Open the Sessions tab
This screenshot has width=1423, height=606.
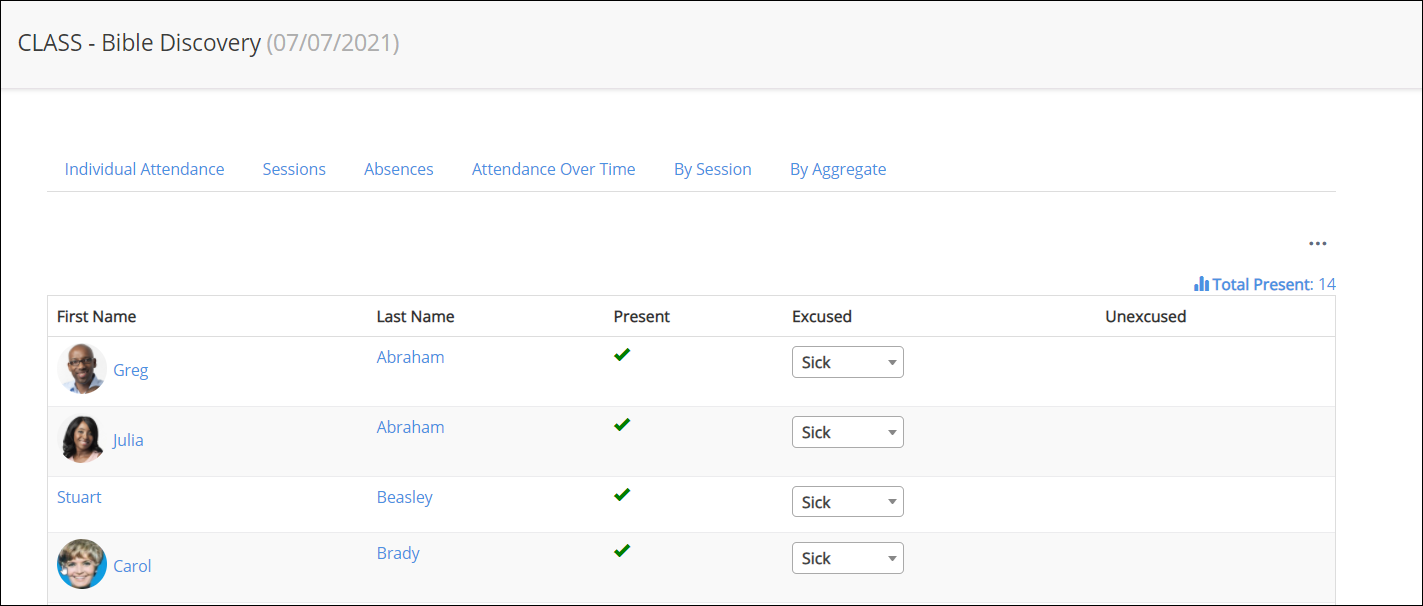coord(294,169)
